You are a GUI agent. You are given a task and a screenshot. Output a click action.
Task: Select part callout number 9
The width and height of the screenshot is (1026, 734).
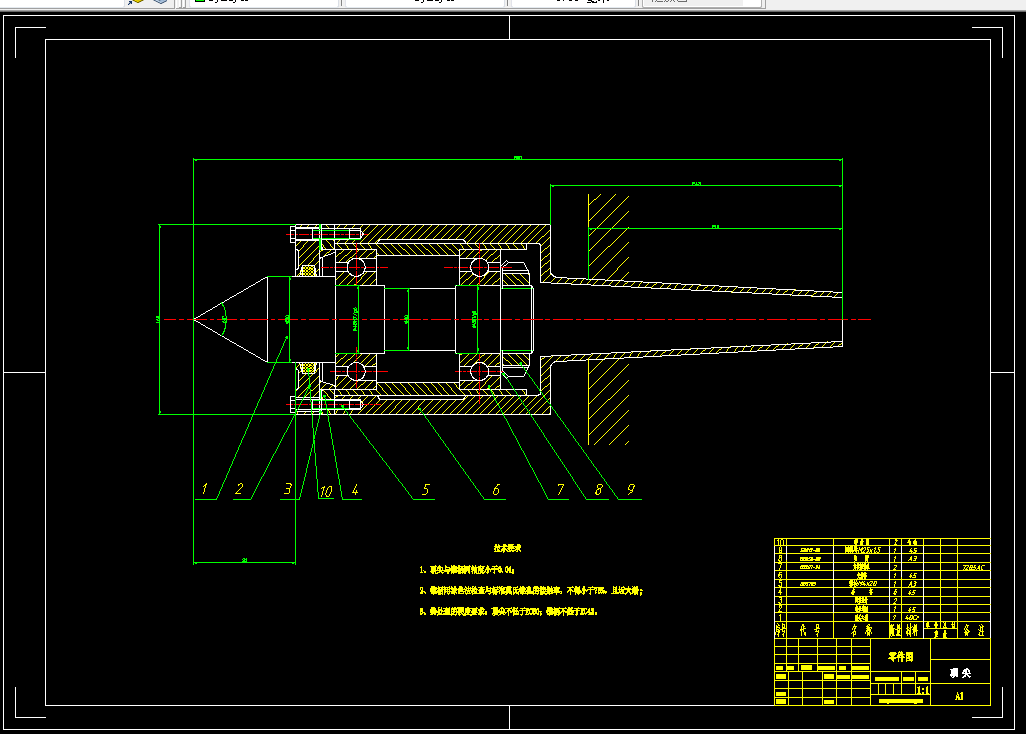[x=631, y=489]
